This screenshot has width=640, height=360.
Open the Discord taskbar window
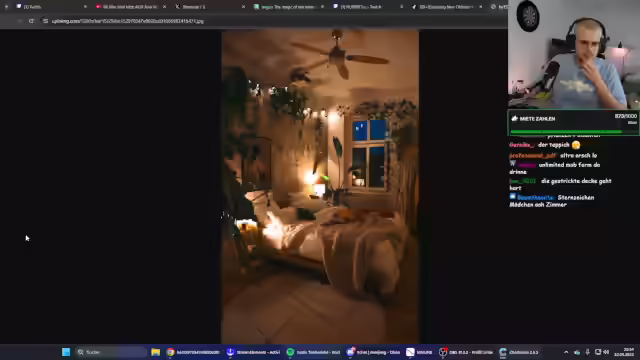[373, 352]
